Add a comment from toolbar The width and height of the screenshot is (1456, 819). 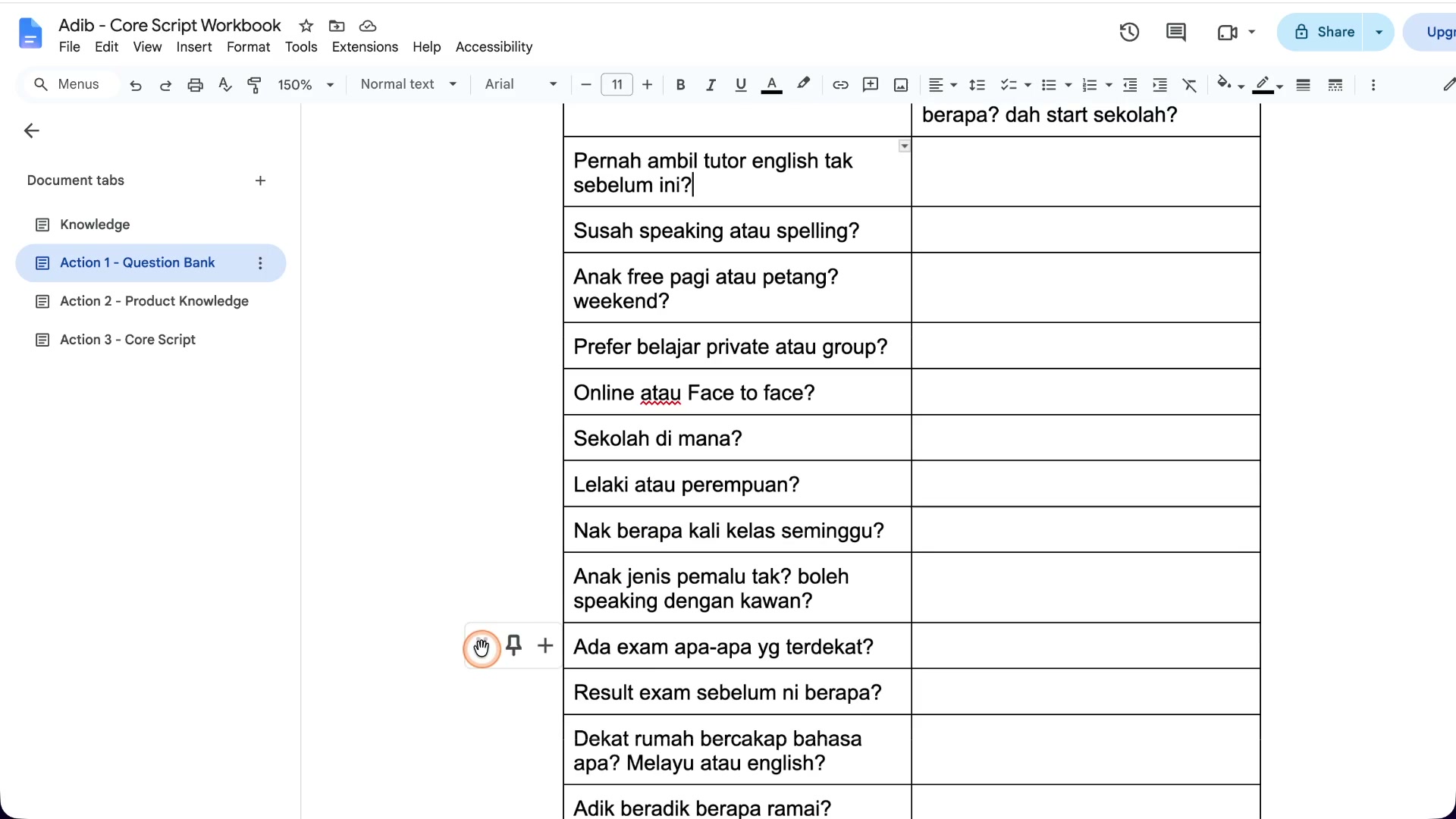pyautogui.click(x=871, y=85)
